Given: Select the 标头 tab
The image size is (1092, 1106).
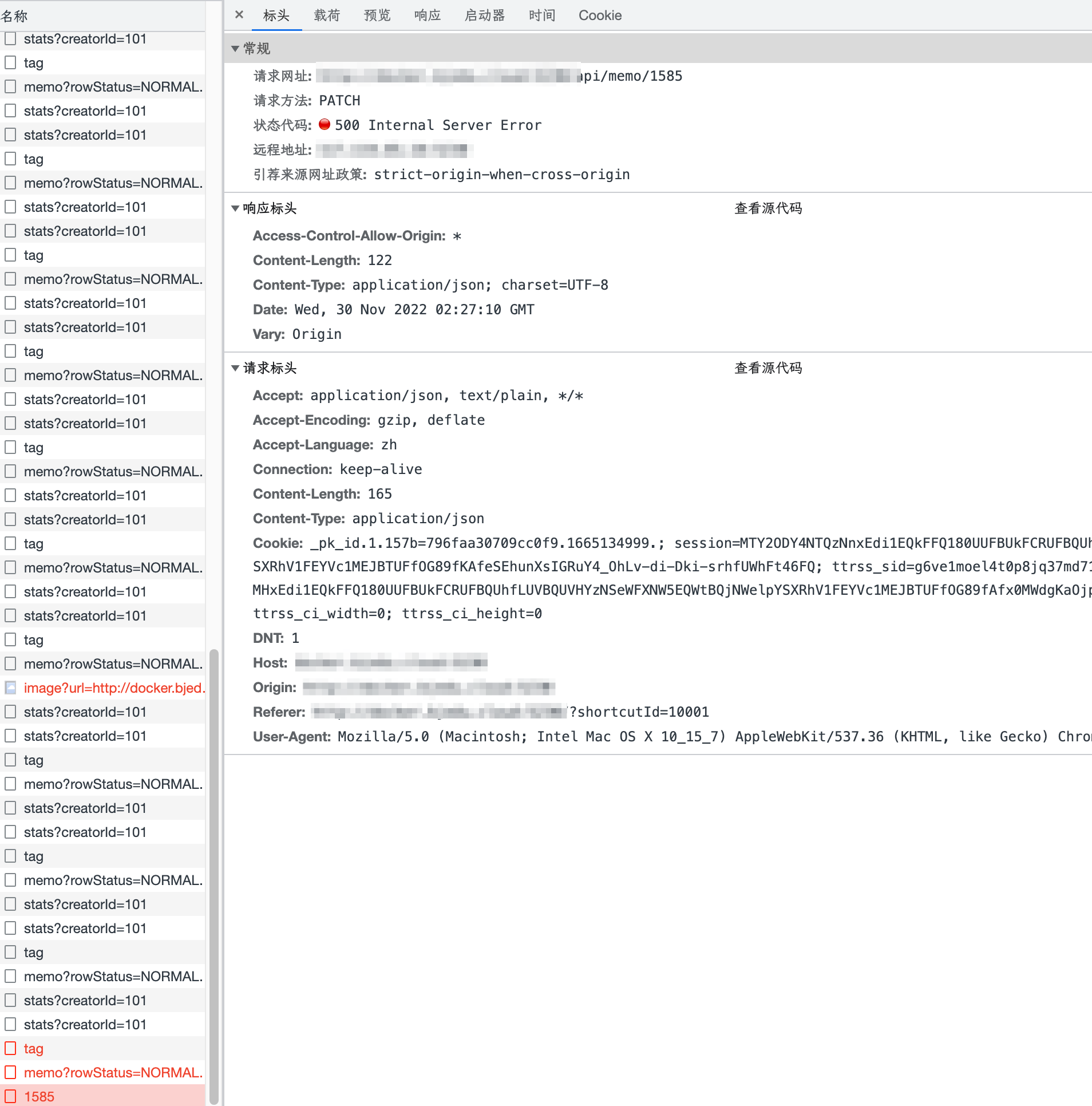Looking at the screenshot, I should 276,15.
